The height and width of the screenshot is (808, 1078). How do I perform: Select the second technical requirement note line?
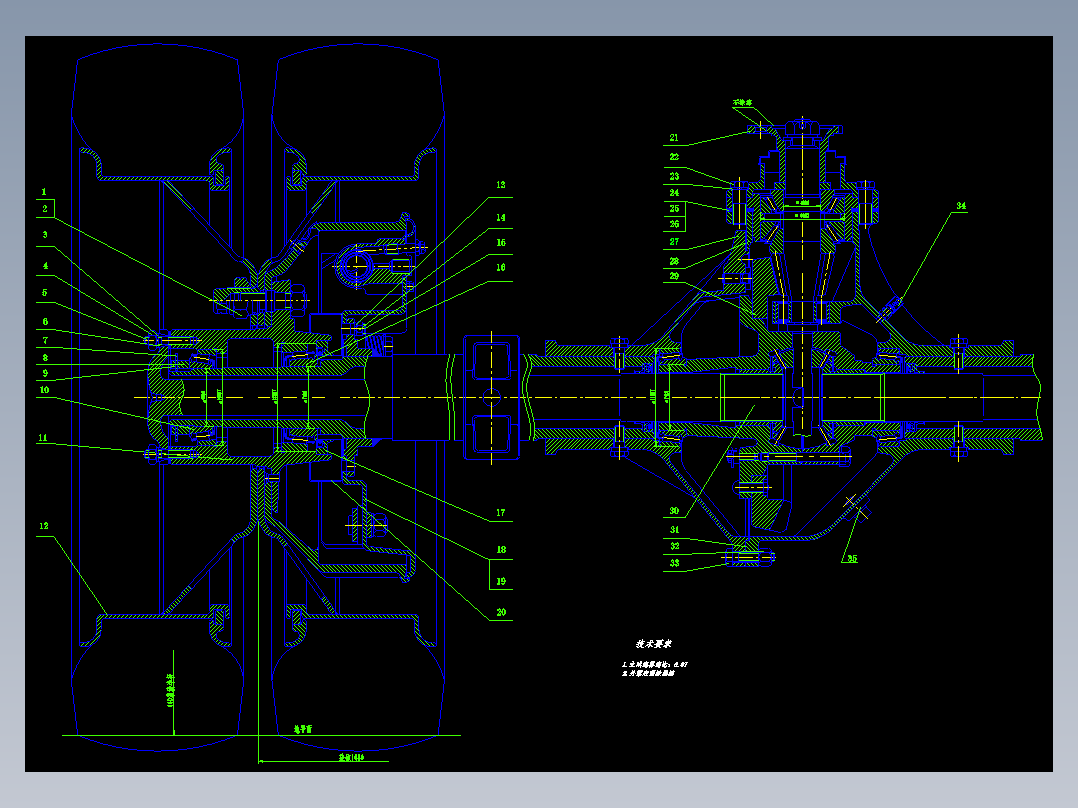(648, 673)
